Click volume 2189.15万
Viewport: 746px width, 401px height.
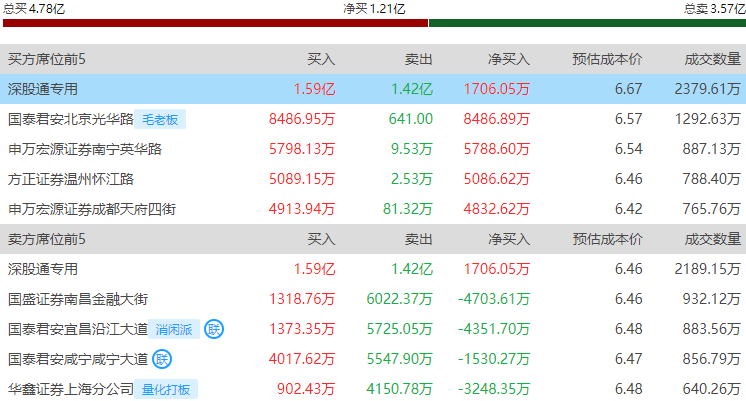pos(707,269)
